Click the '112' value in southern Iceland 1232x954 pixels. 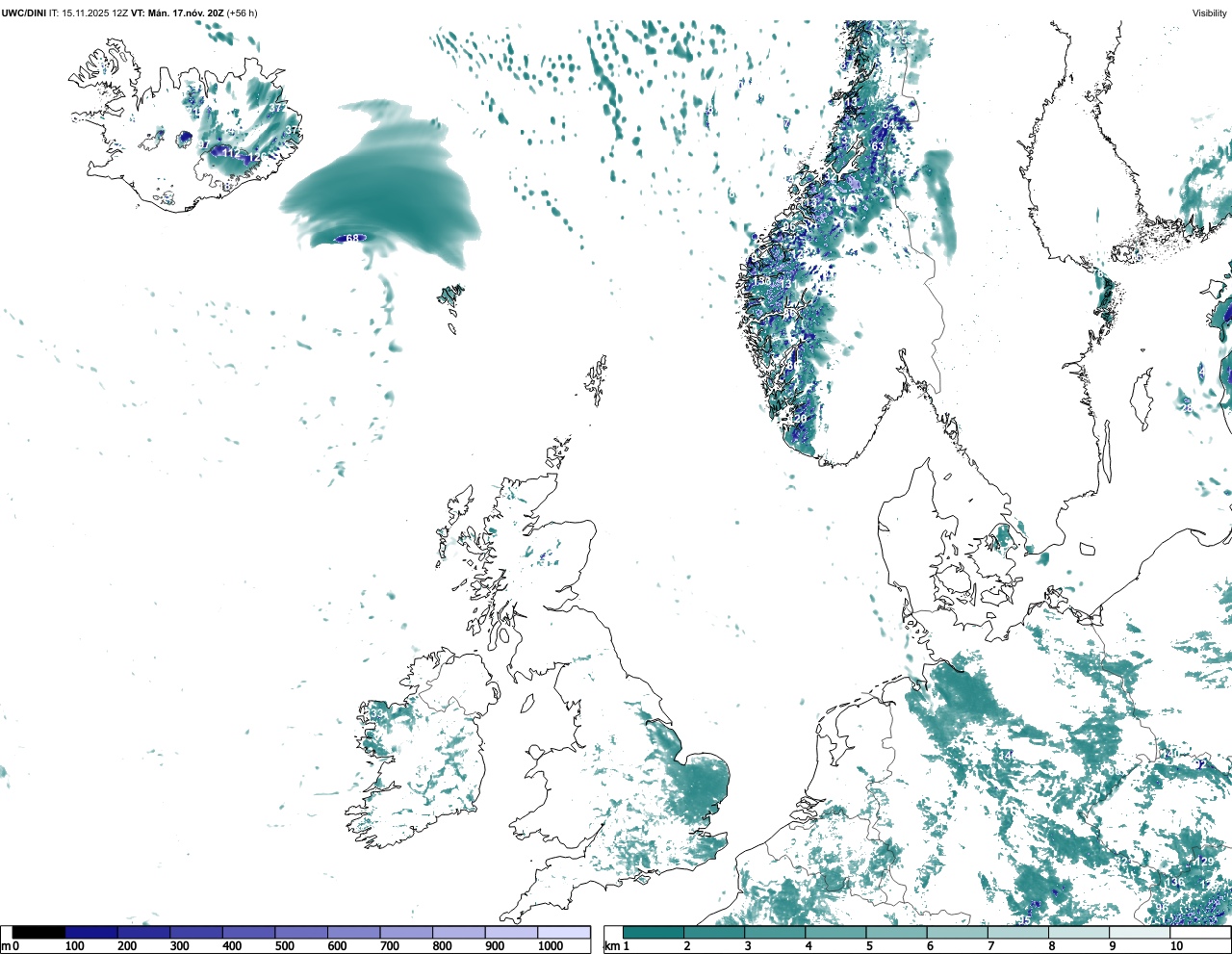click(x=232, y=153)
